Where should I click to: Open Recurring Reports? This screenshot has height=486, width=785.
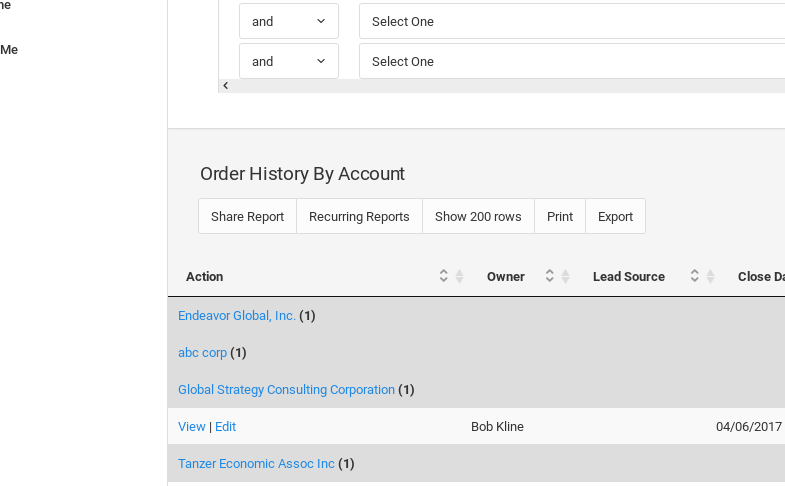[359, 216]
